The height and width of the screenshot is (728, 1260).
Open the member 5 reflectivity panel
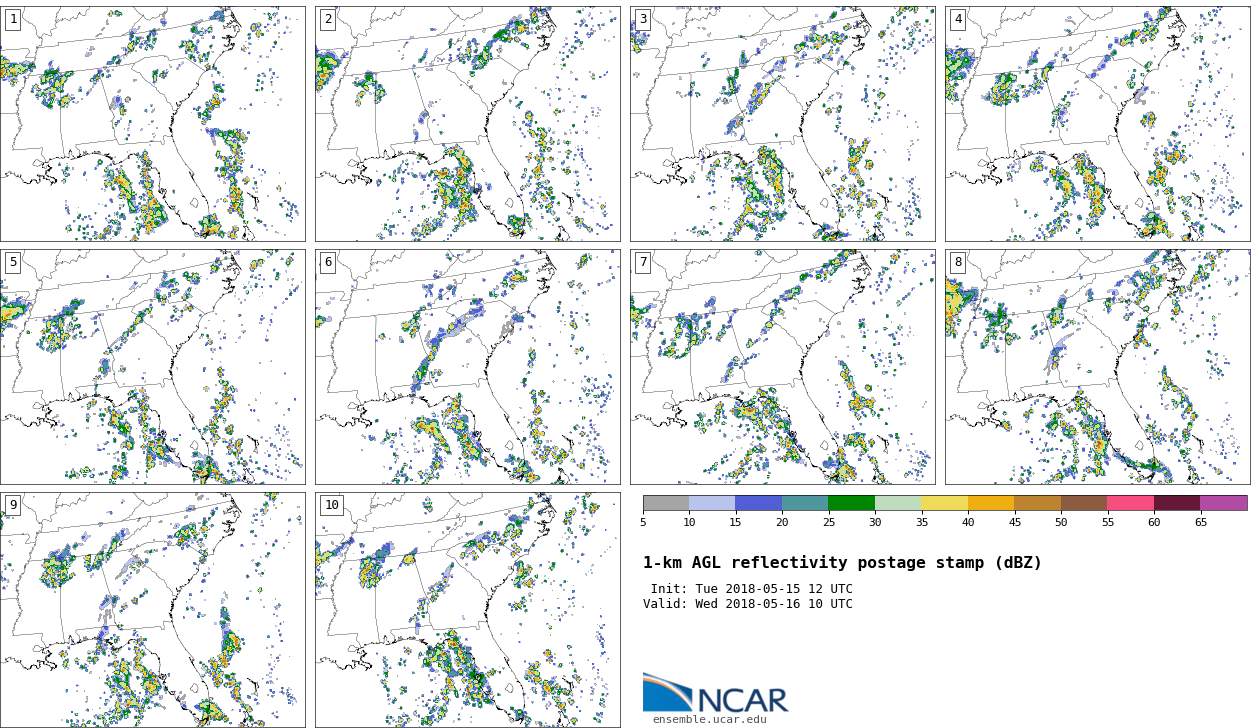(x=152, y=367)
